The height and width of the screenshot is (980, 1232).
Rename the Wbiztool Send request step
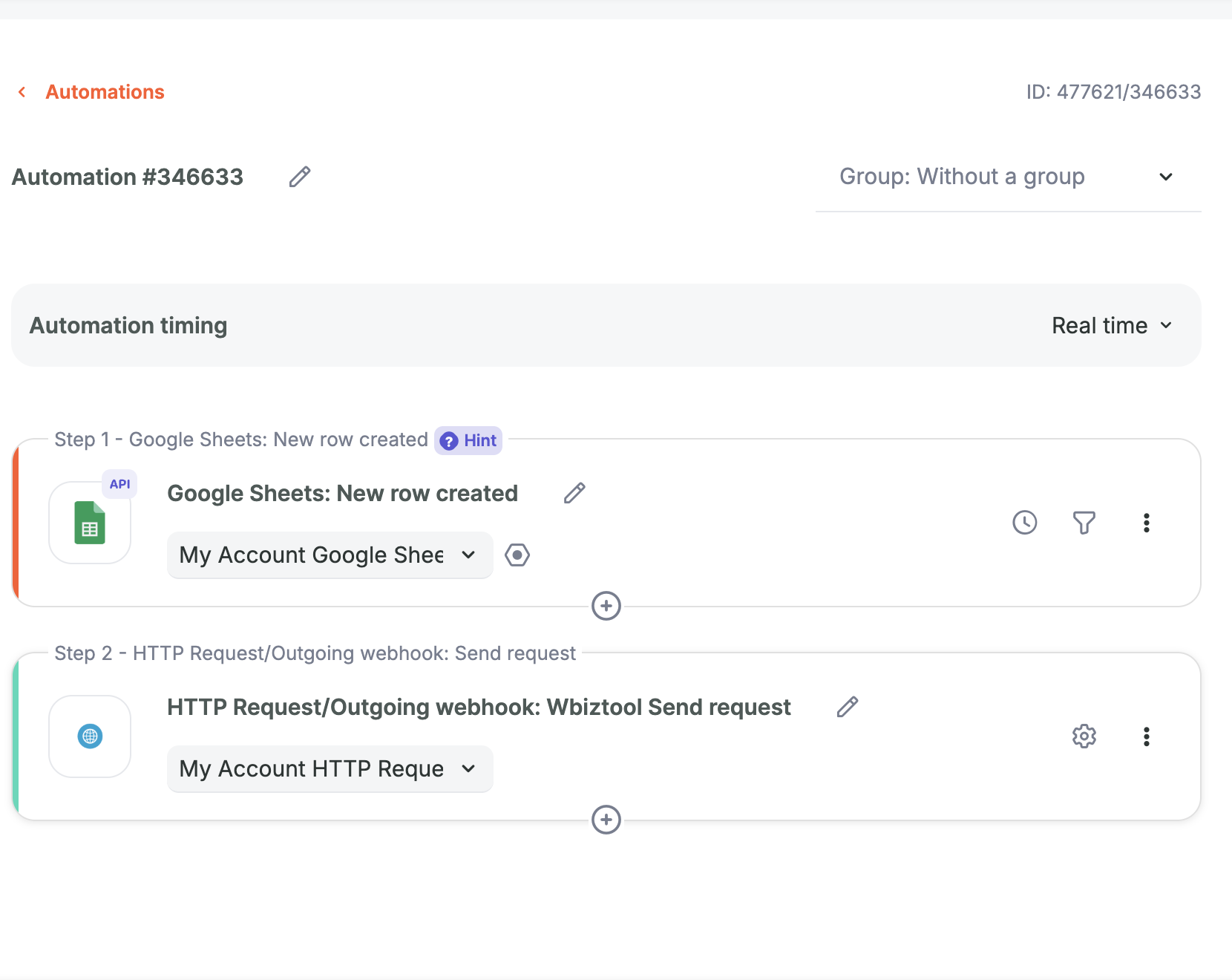[848, 707]
